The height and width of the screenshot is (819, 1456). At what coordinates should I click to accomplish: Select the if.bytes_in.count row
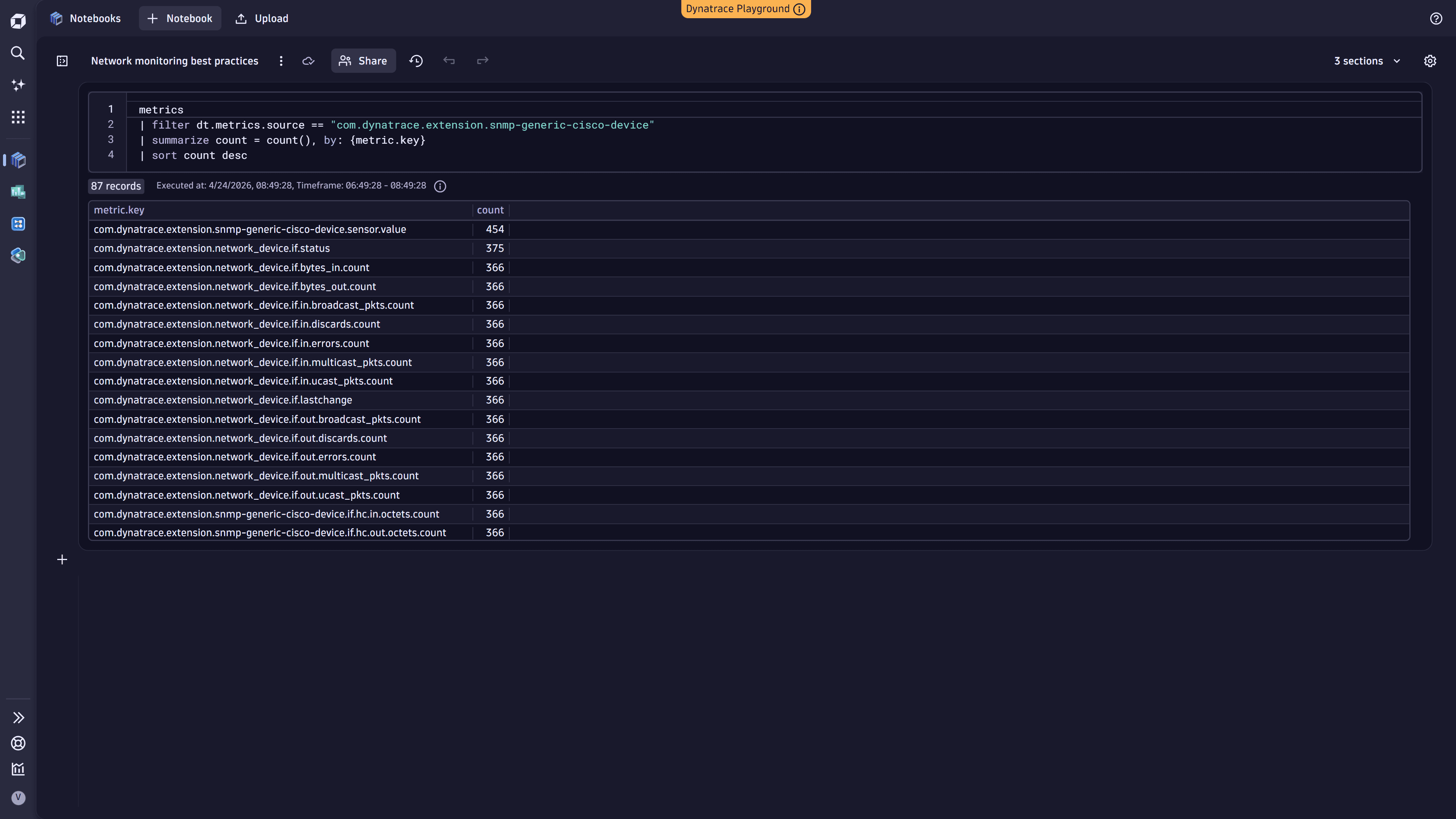point(749,268)
